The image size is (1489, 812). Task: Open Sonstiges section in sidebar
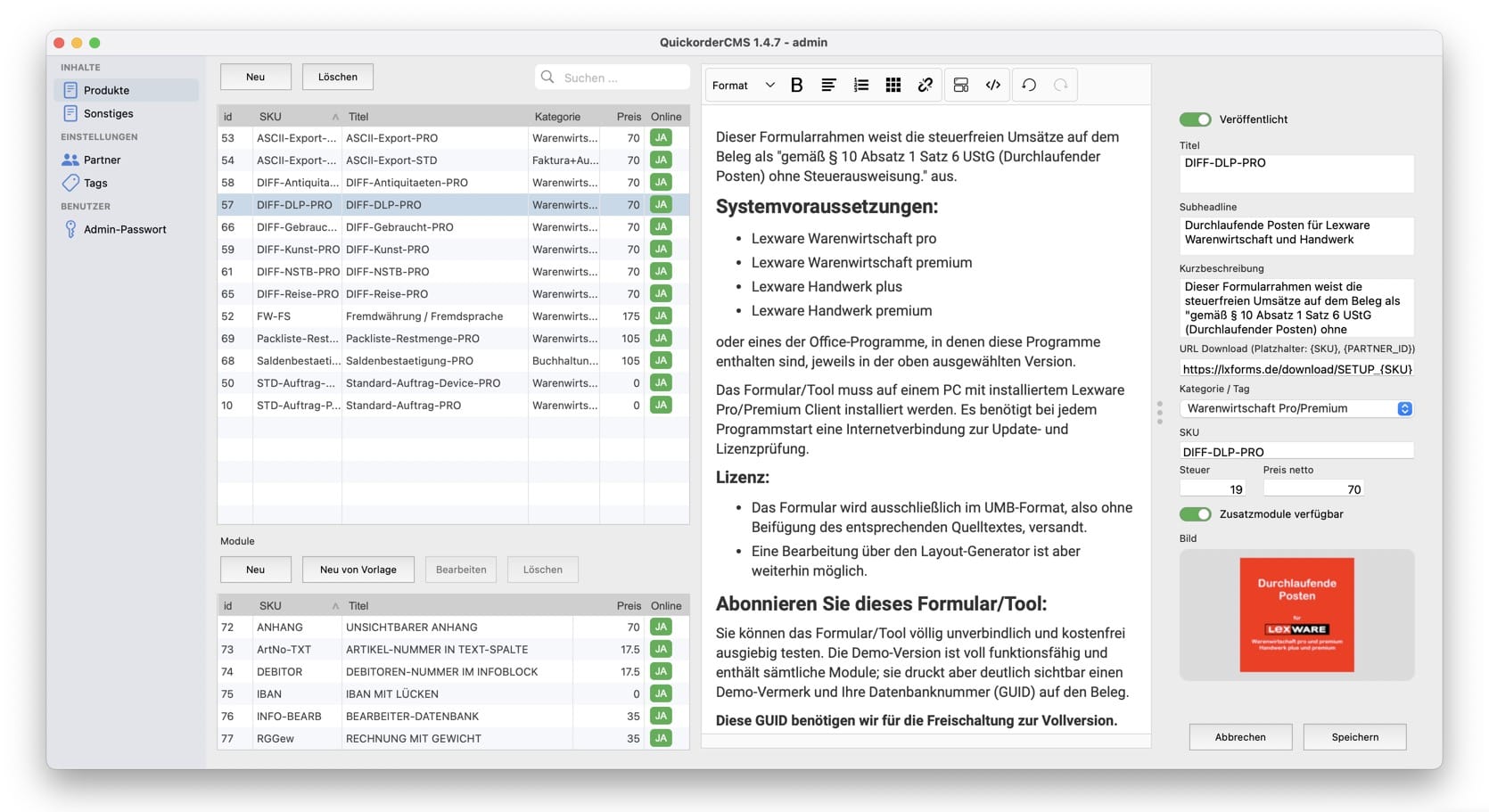tap(126, 113)
